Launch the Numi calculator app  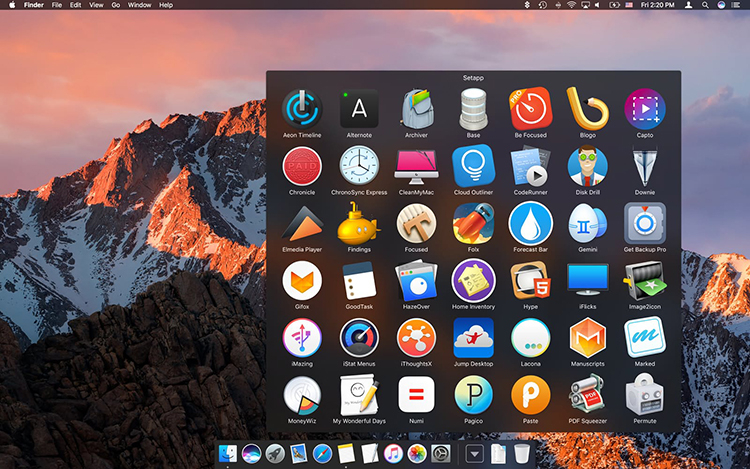click(416, 395)
